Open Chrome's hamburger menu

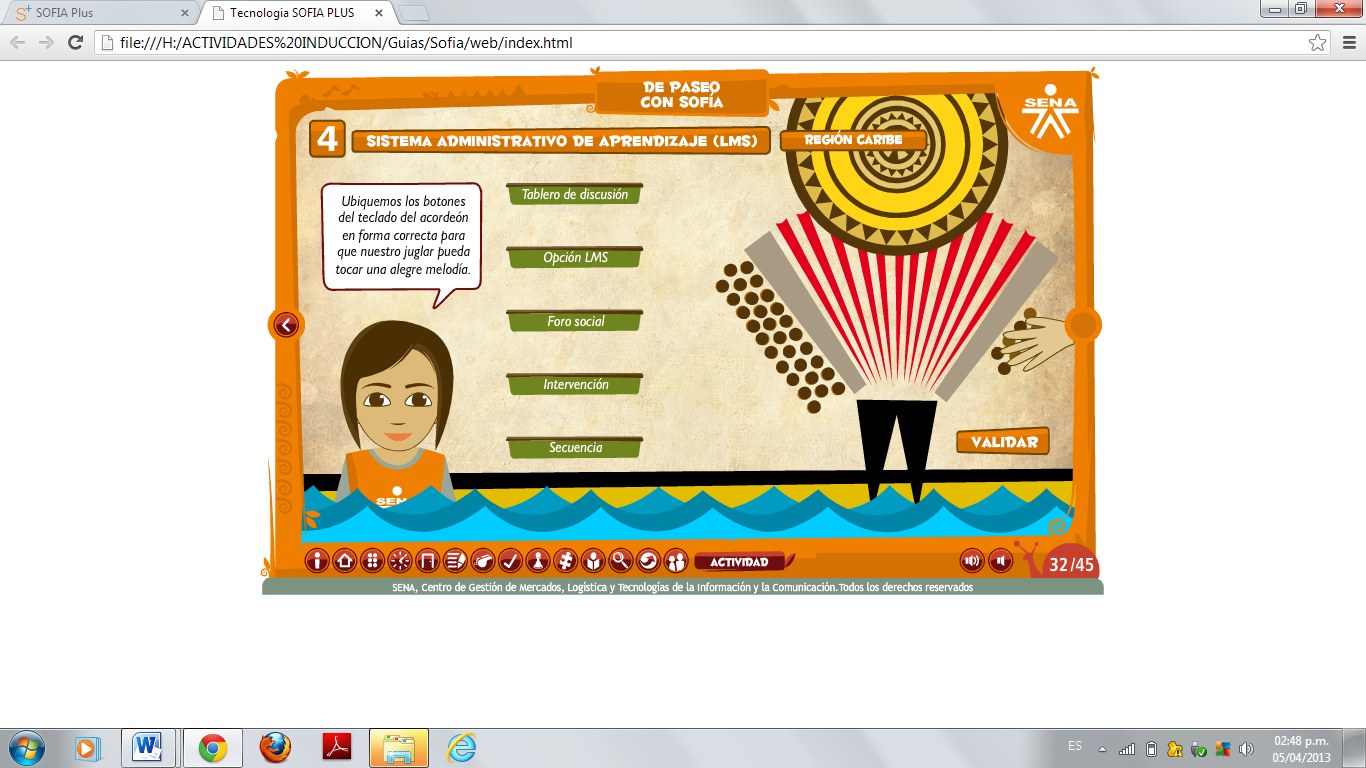tap(1347, 42)
